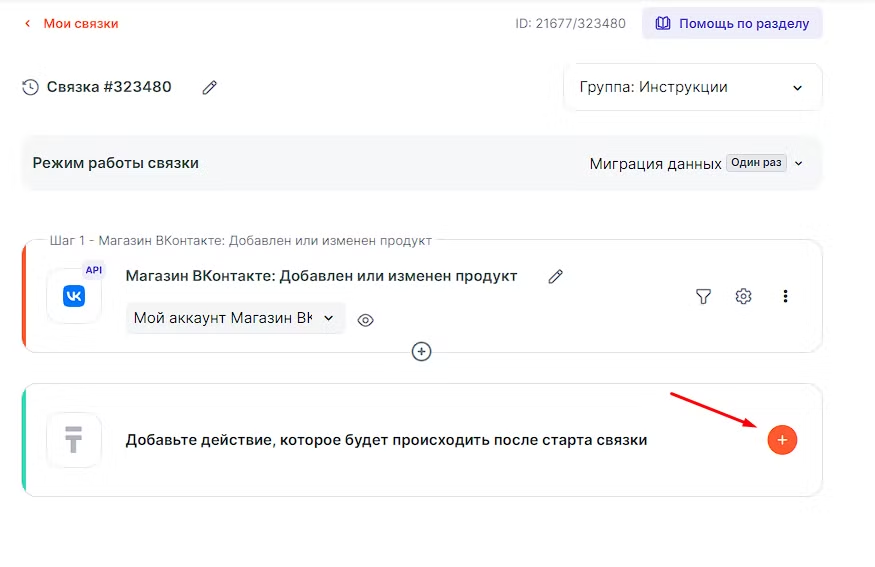875x567 pixels.
Task: Click the VK app icon in step 1
Action: 74,296
